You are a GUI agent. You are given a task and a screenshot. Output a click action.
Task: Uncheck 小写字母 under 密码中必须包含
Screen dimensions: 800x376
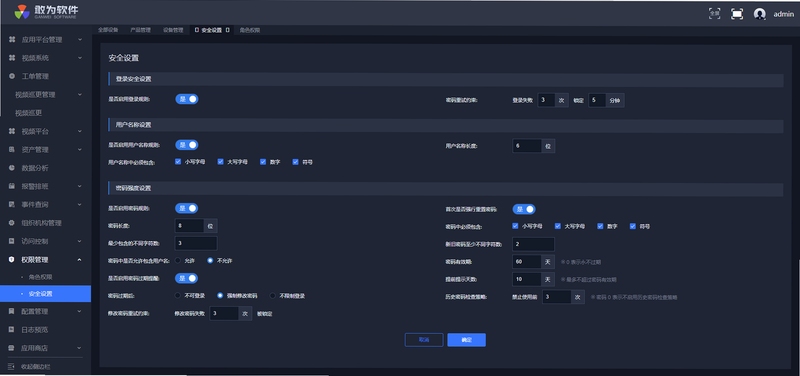pyautogui.click(x=515, y=225)
